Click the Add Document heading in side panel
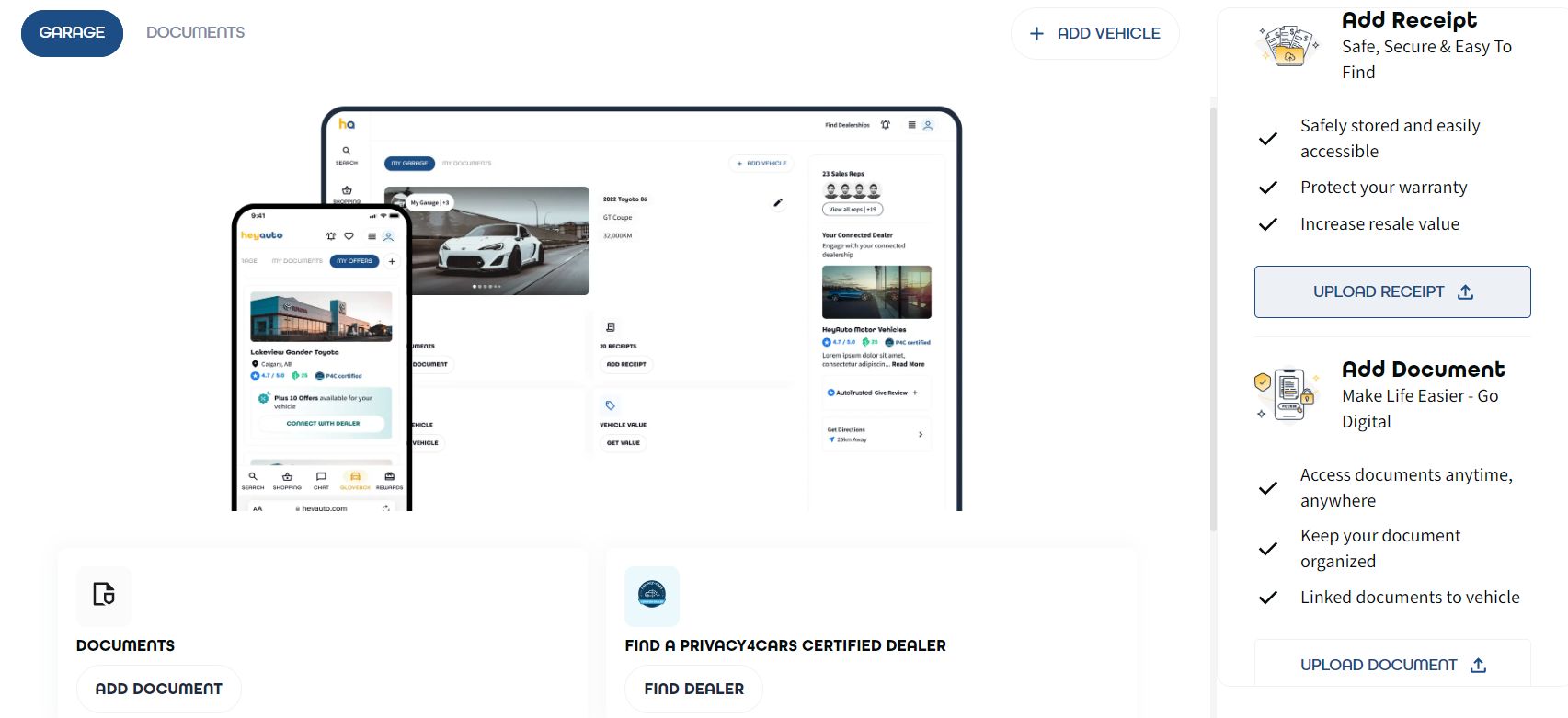 [x=1423, y=370]
